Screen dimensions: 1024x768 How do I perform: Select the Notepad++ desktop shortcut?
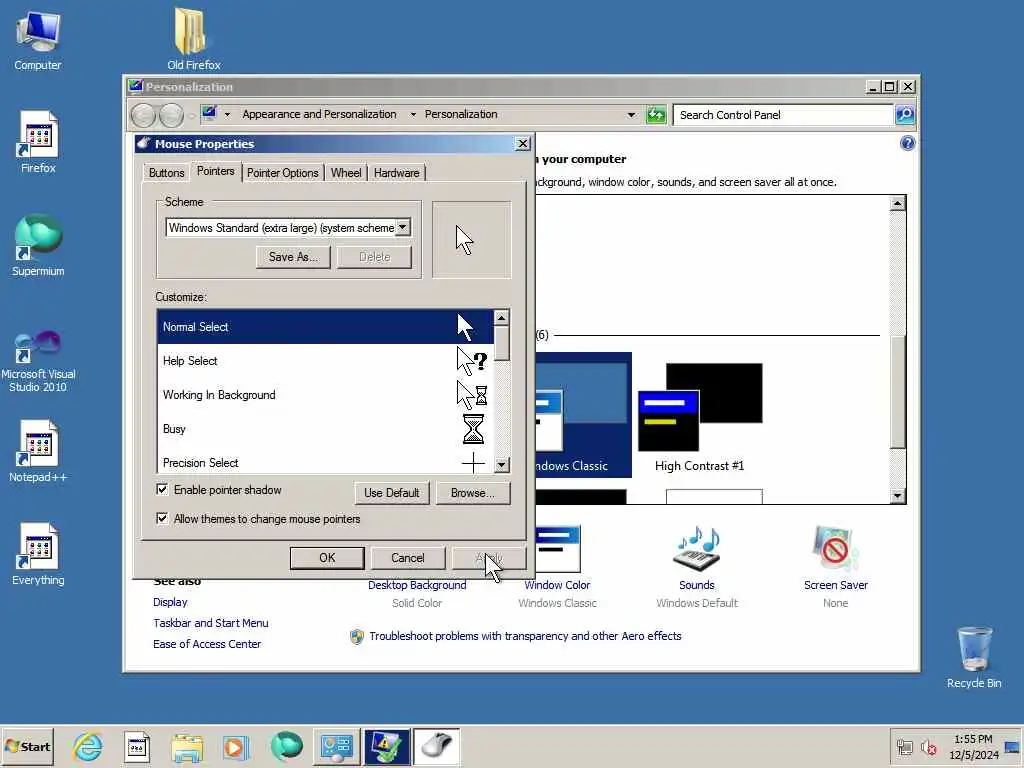[x=38, y=451]
